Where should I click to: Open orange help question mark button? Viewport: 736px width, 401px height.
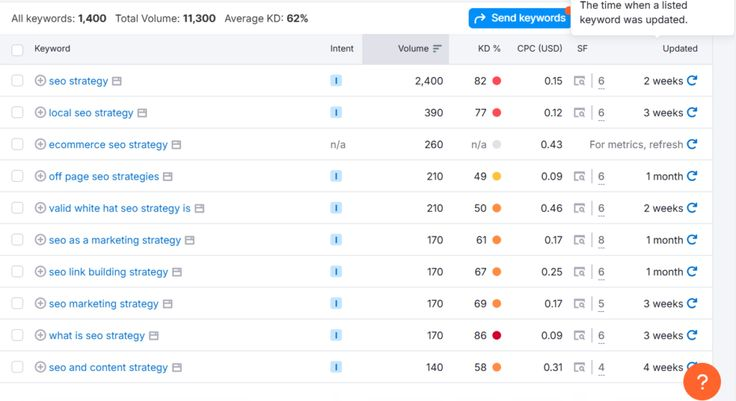click(x=702, y=381)
